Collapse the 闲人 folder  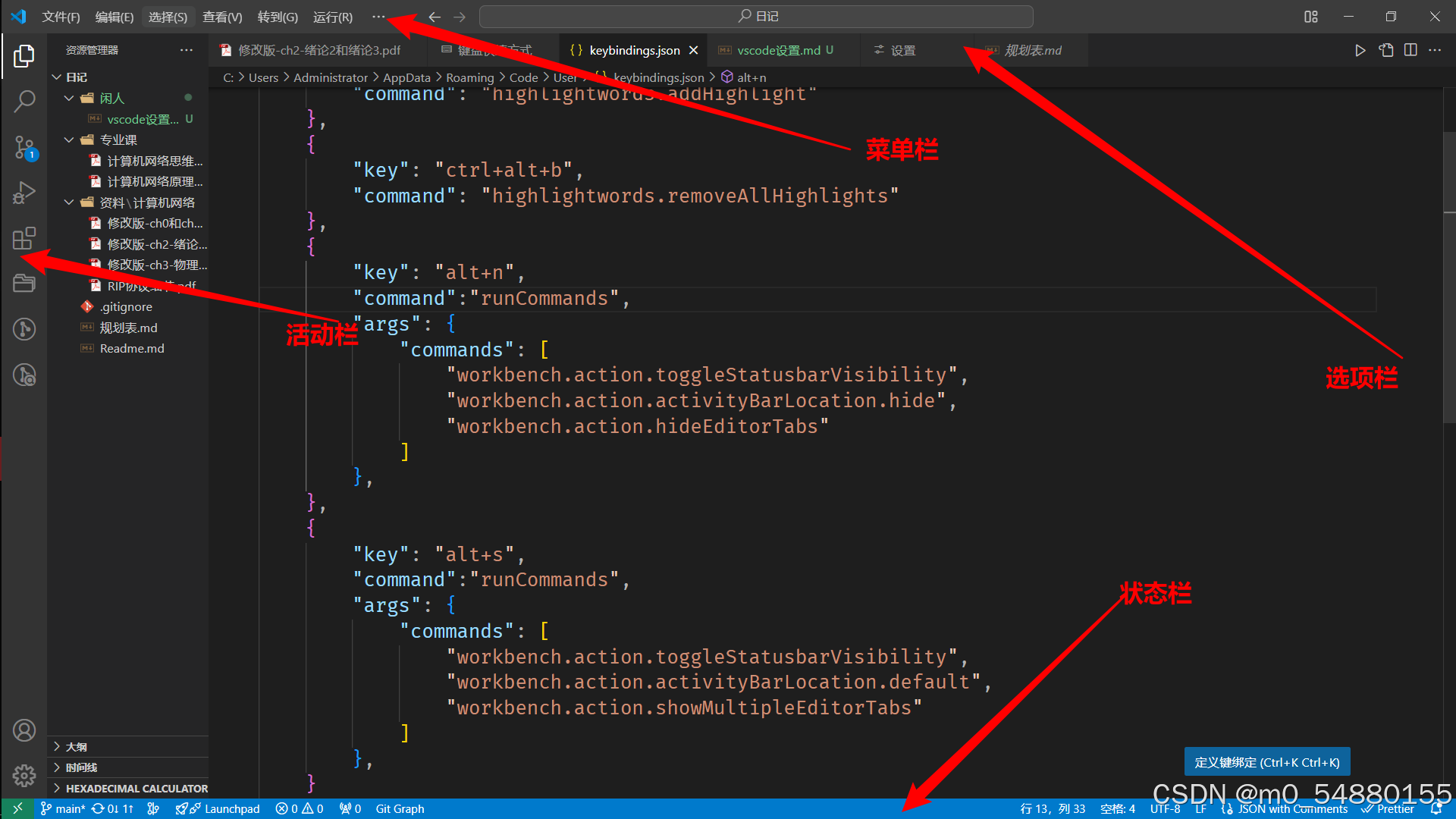pyautogui.click(x=69, y=98)
